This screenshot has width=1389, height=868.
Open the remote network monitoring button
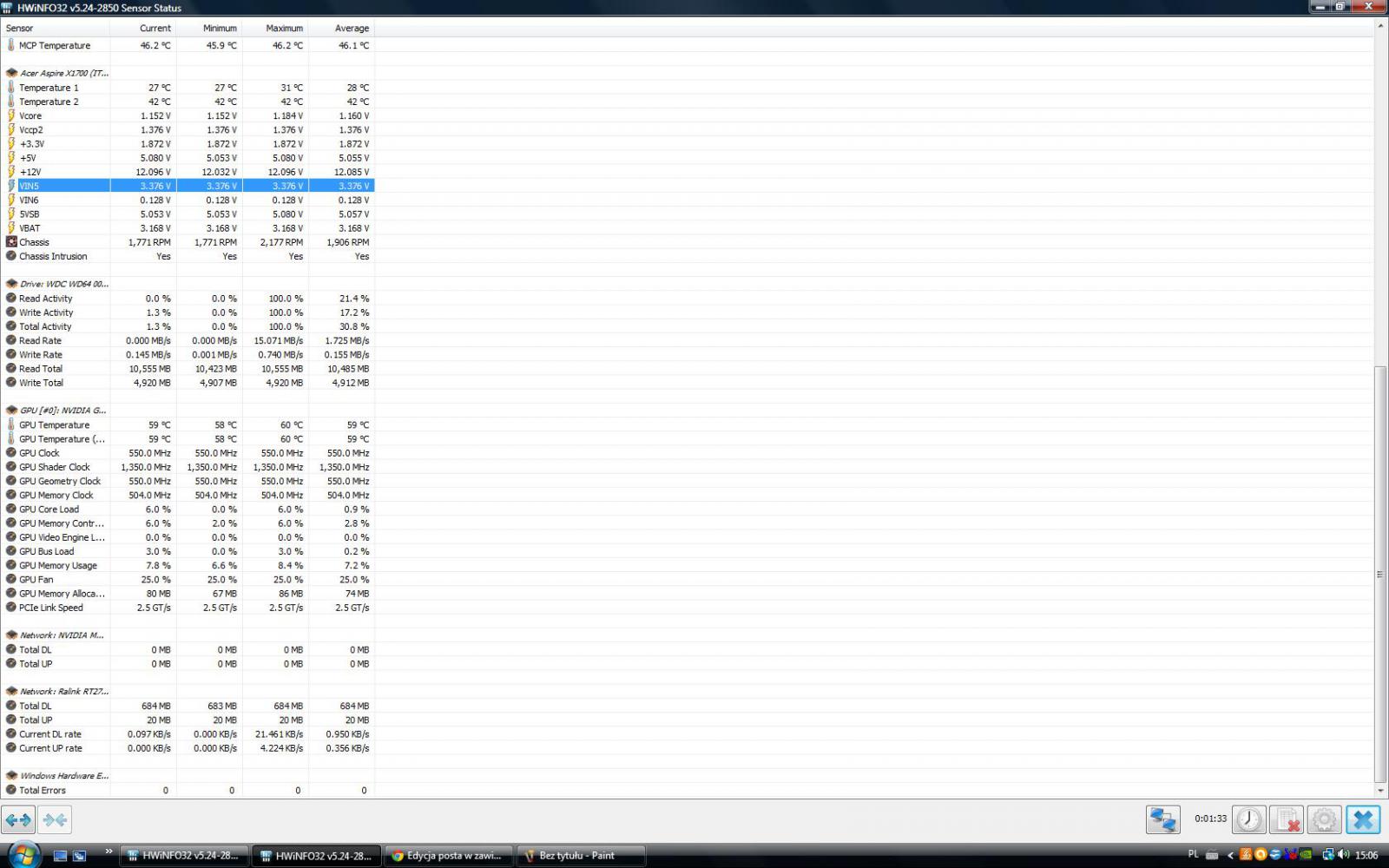pyautogui.click(x=1162, y=819)
